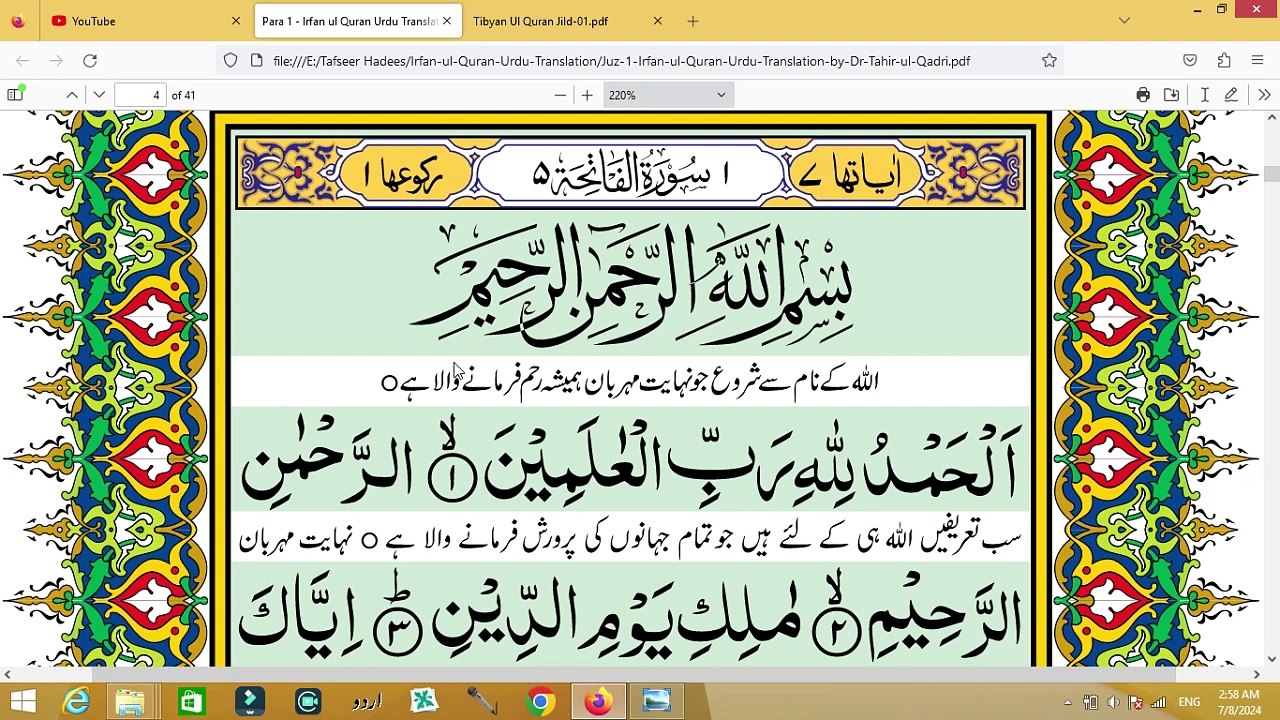Click the Firefox taskbar icon
The width and height of the screenshot is (1280, 720).
[598, 702]
